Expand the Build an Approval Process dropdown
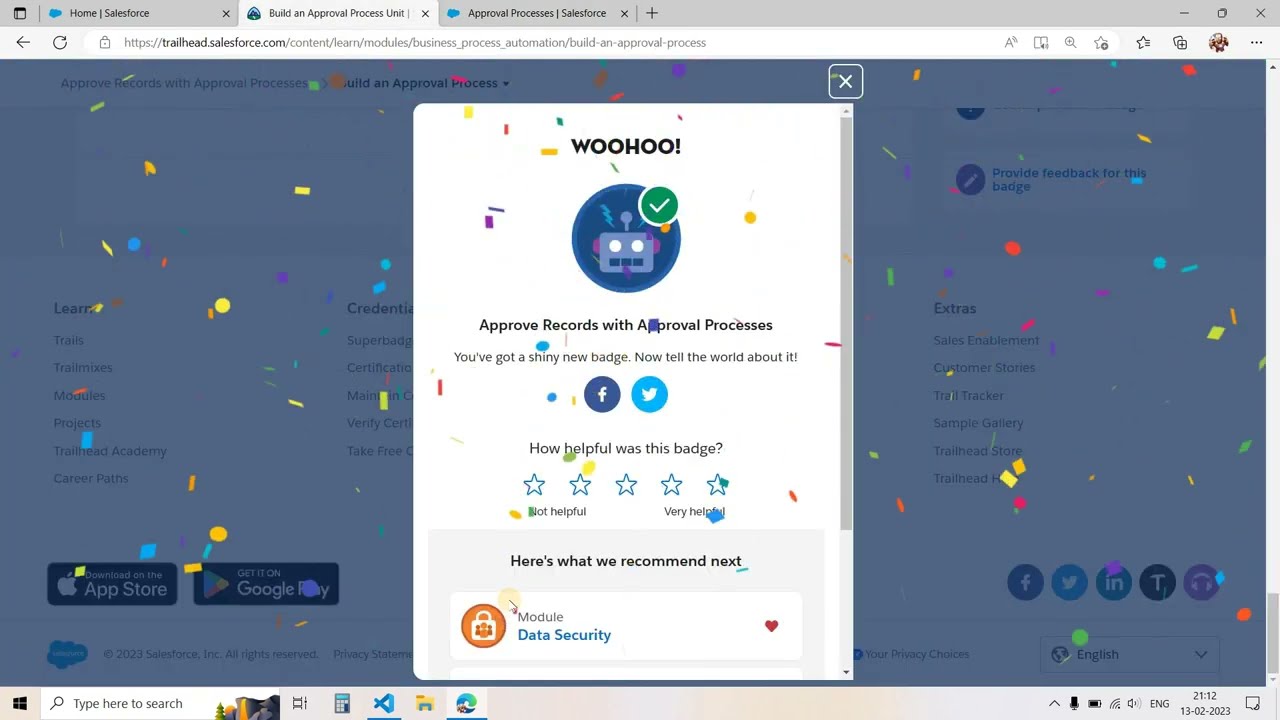The width and height of the screenshot is (1280, 720). 425,83
